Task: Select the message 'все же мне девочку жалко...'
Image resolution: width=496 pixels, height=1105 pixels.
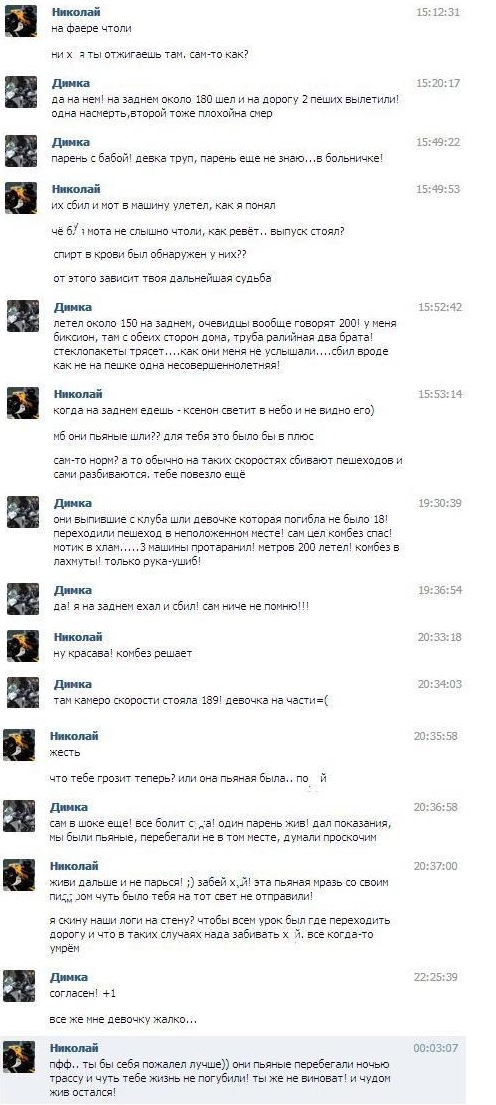Action: pos(123,1019)
